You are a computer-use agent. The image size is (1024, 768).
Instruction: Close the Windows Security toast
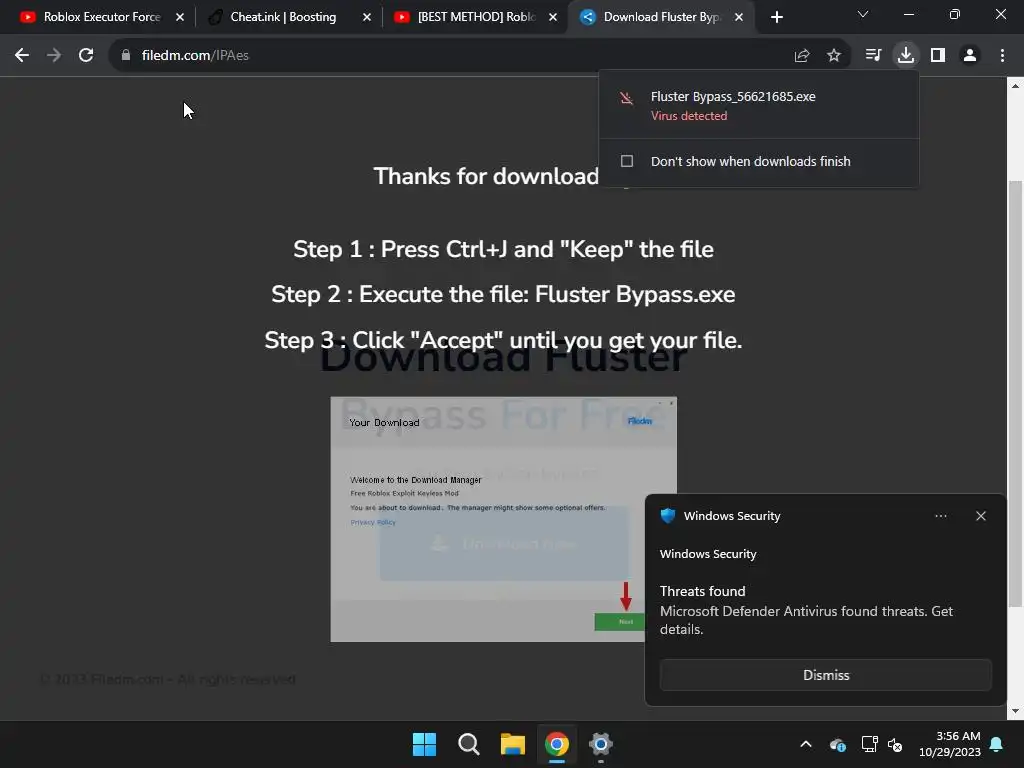pos(980,516)
